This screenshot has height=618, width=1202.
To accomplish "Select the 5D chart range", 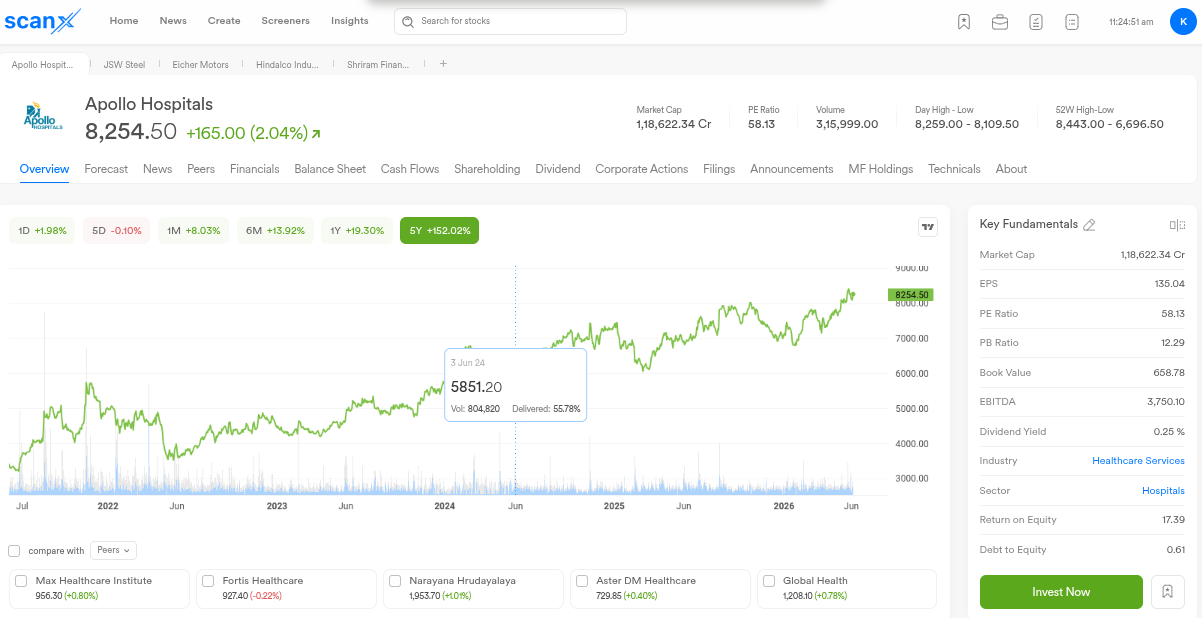I will coord(116,231).
